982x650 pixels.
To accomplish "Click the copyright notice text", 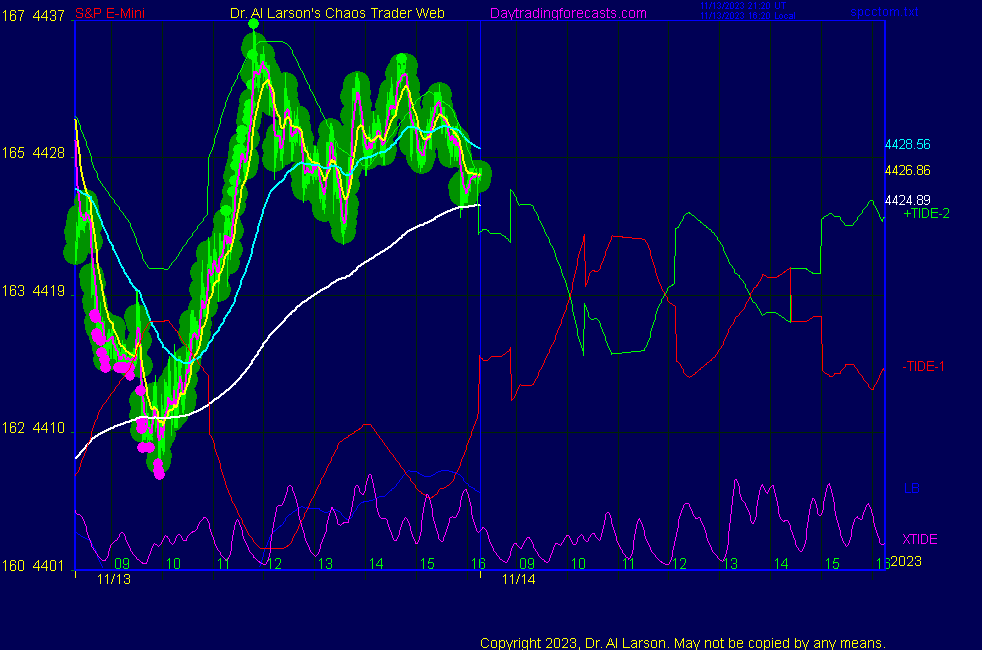I will 683,643.
